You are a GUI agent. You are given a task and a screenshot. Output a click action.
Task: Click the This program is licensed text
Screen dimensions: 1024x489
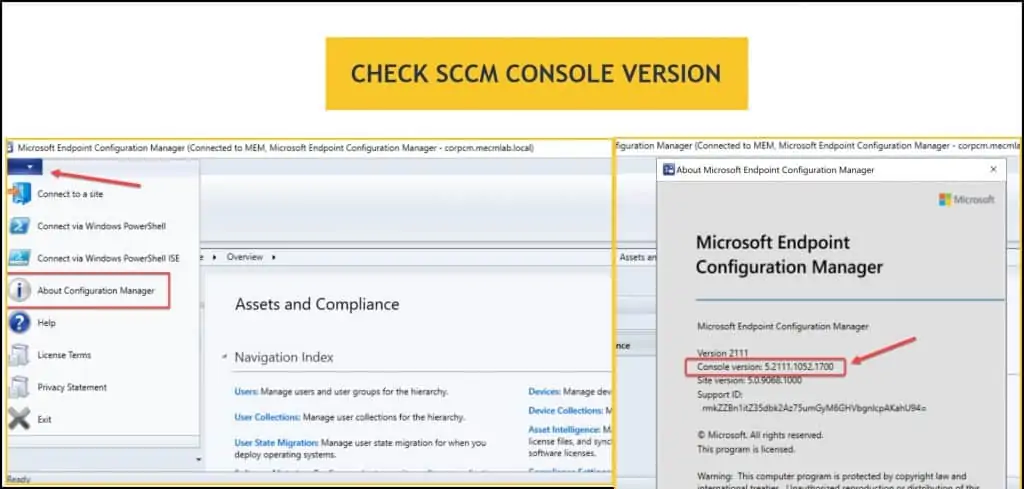point(746,449)
